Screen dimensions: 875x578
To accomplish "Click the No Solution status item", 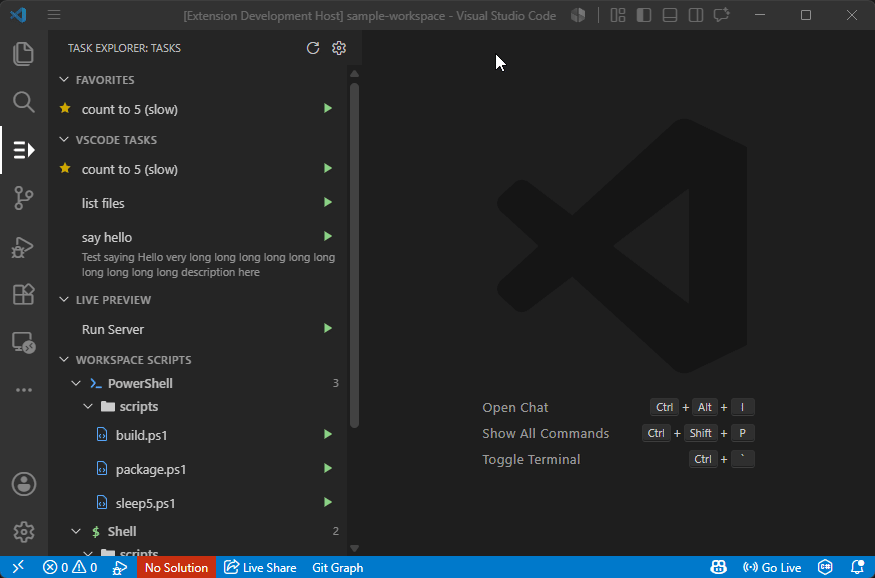I will 176,567.
